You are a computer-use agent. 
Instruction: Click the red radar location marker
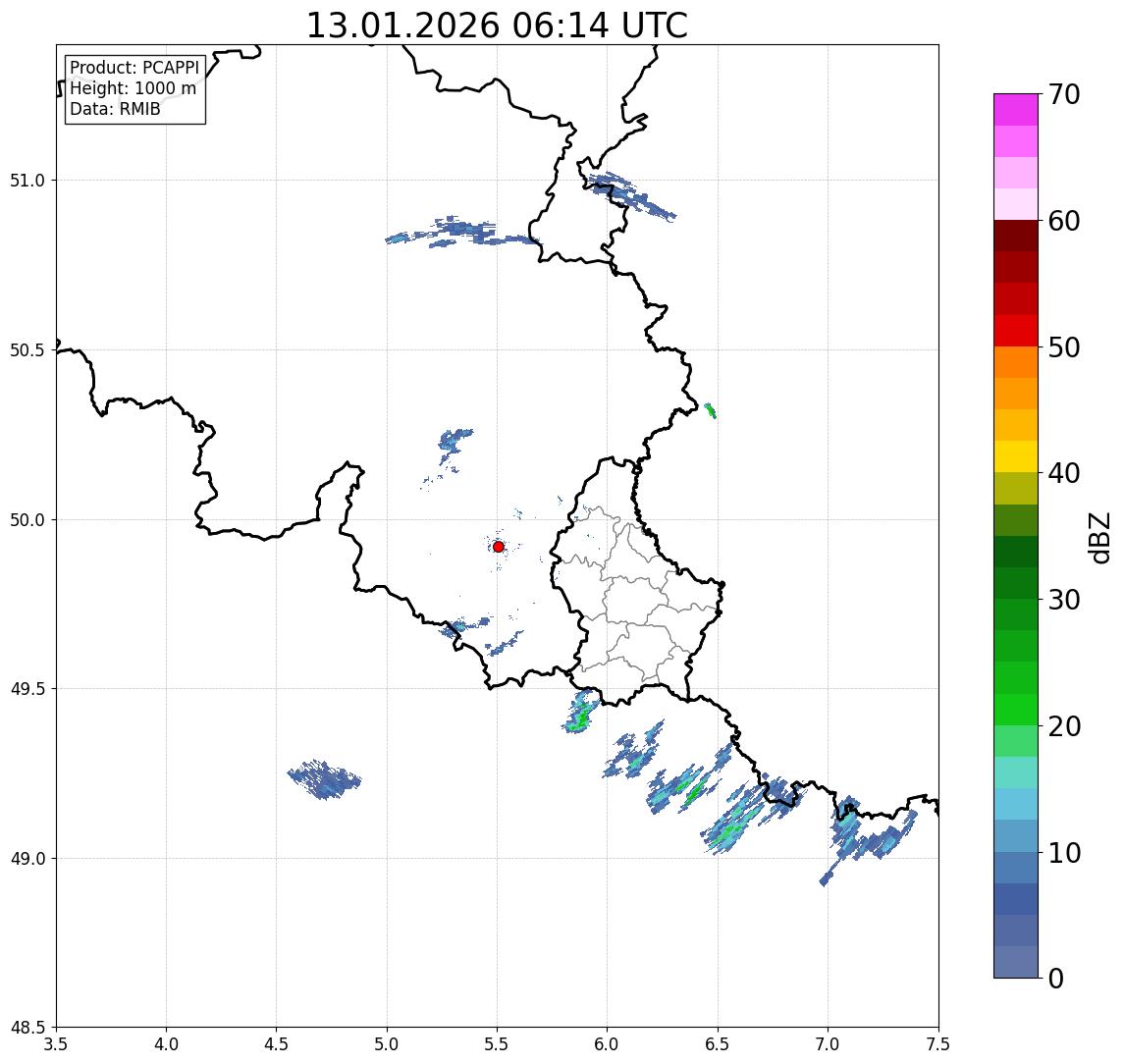click(x=499, y=547)
